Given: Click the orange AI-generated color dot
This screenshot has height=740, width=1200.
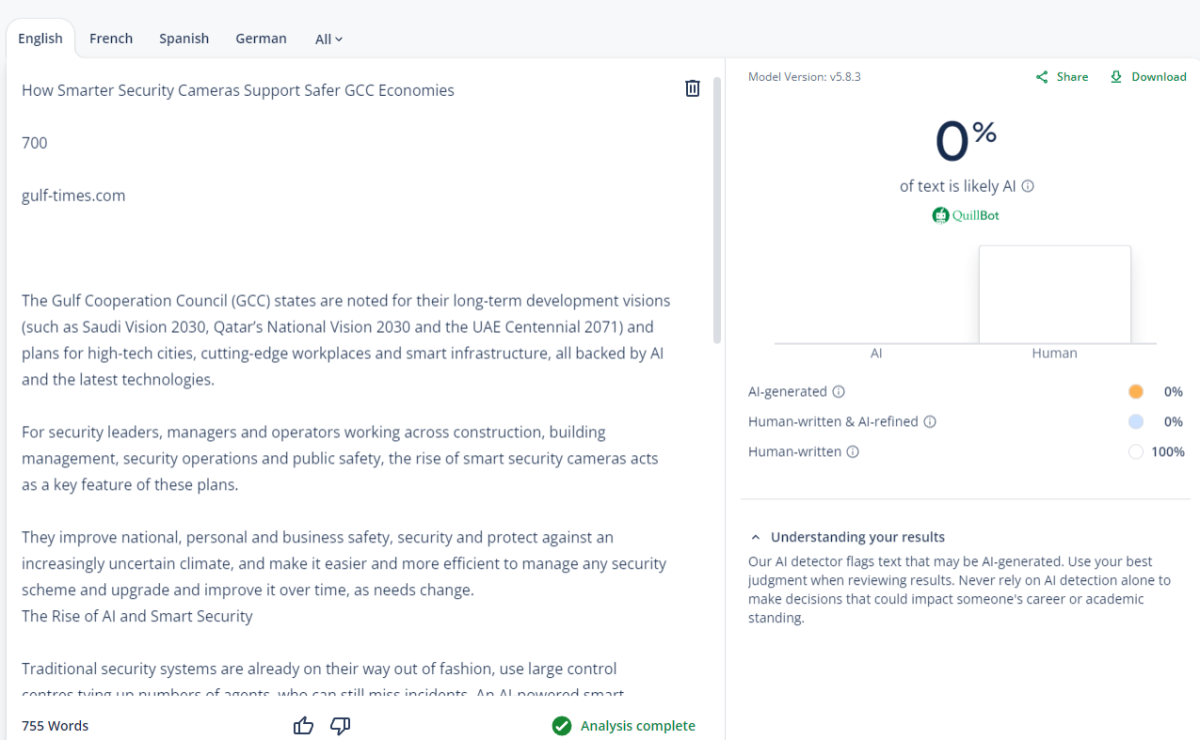Looking at the screenshot, I should pos(1135,392).
